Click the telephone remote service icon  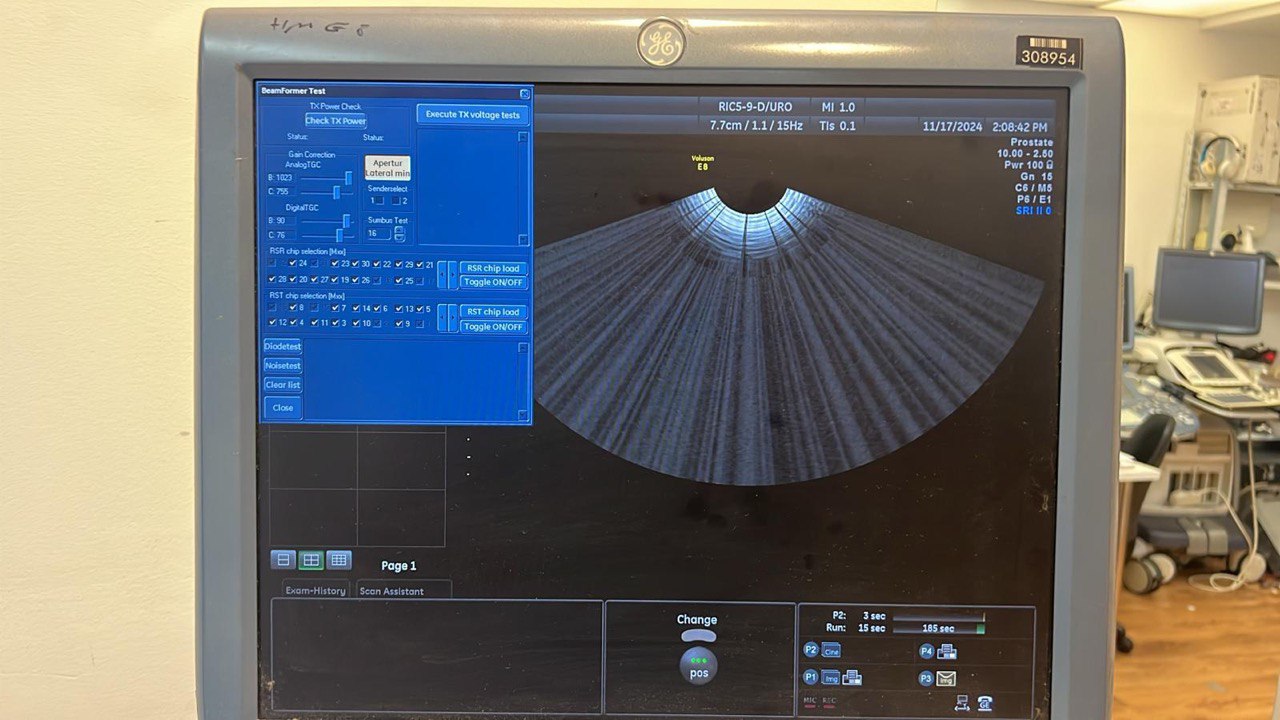985,703
